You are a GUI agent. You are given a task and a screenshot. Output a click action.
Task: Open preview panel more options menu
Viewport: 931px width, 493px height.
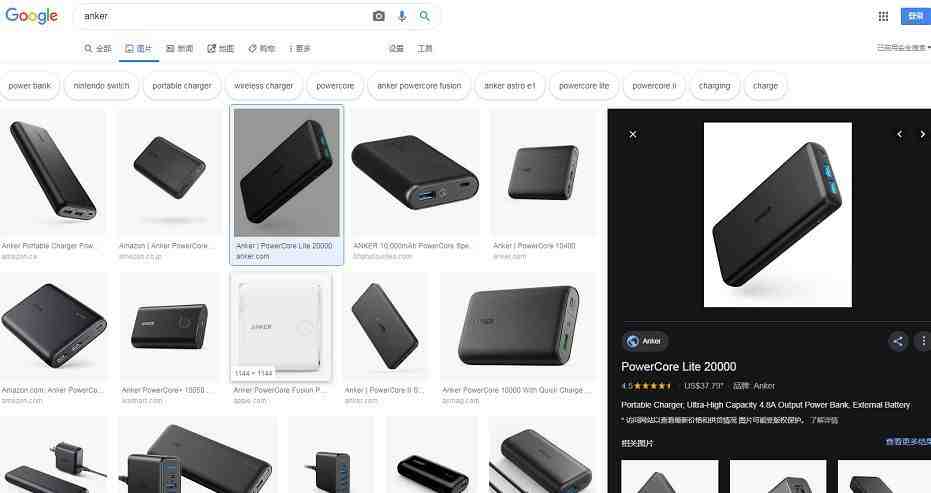coord(923,341)
